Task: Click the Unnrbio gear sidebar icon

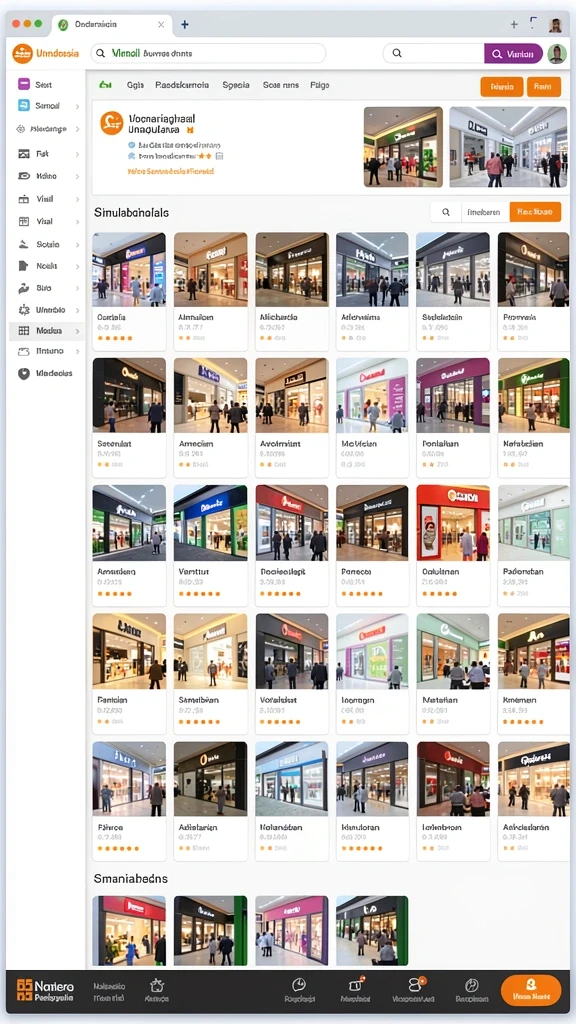Action: (x=24, y=310)
